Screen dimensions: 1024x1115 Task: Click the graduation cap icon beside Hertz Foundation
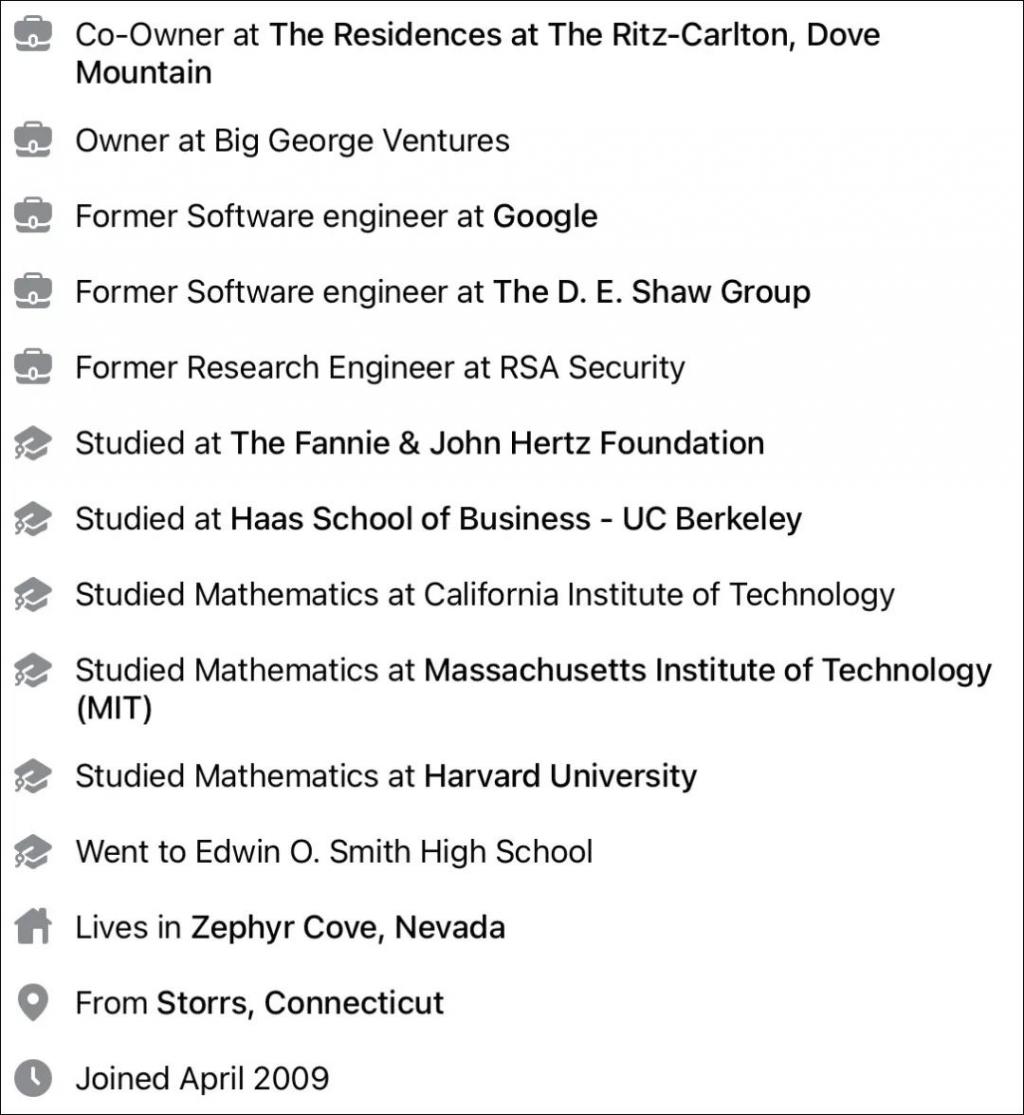pyautogui.click(x=33, y=443)
